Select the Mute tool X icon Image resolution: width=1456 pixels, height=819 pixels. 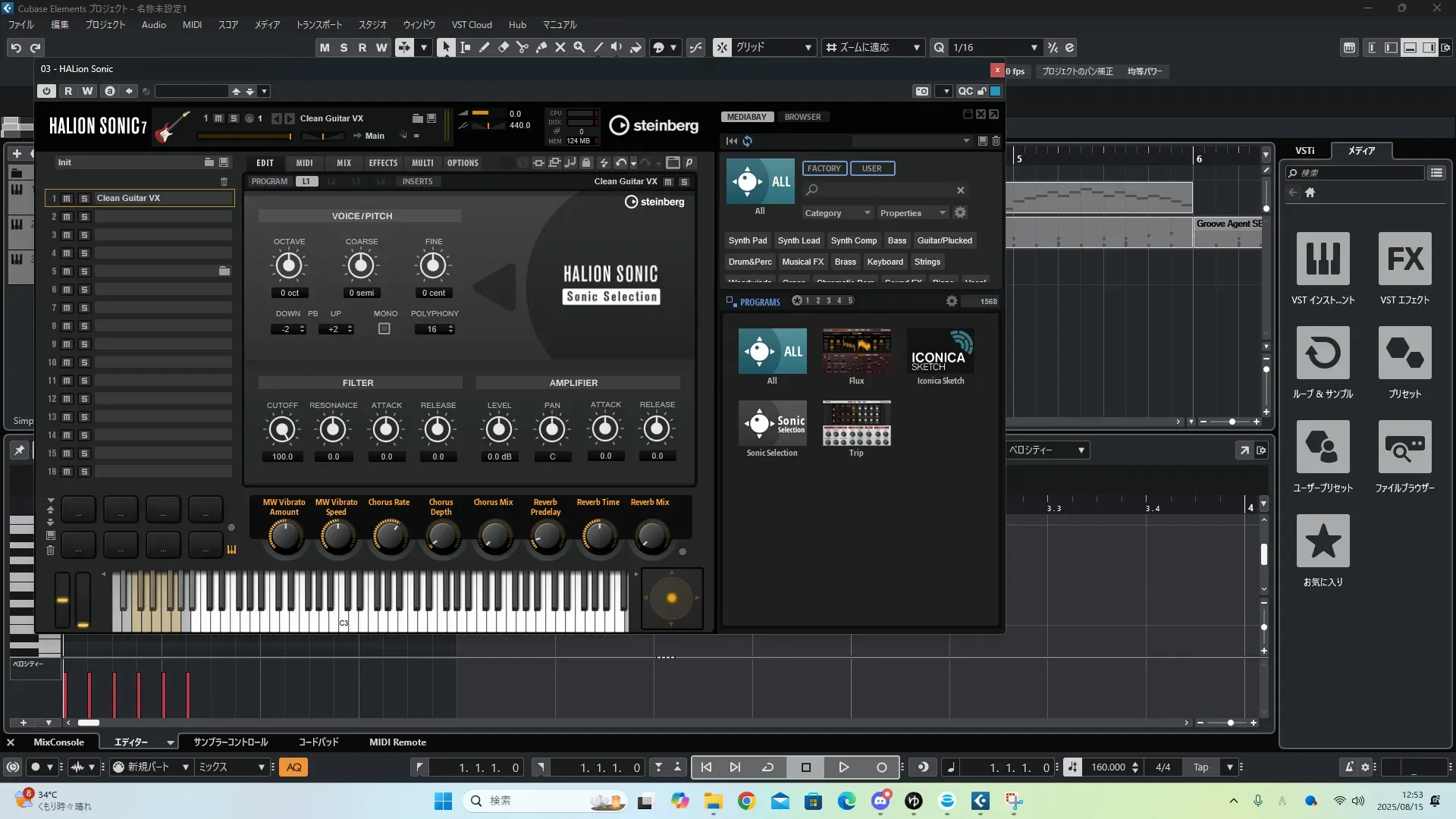[x=560, y=47]
